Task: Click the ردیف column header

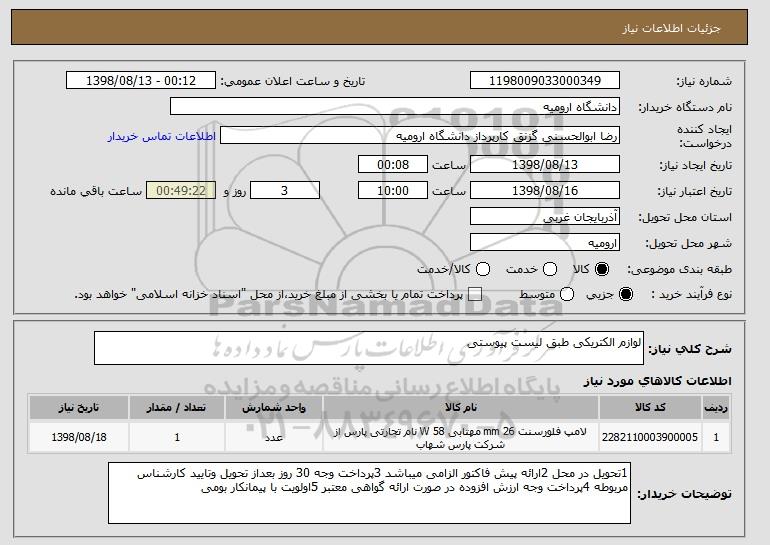Action: click(716, 408)
